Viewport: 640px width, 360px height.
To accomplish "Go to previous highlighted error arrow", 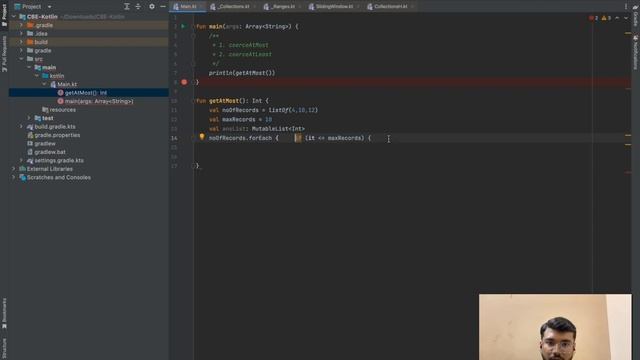I will (x=617, y=18).
